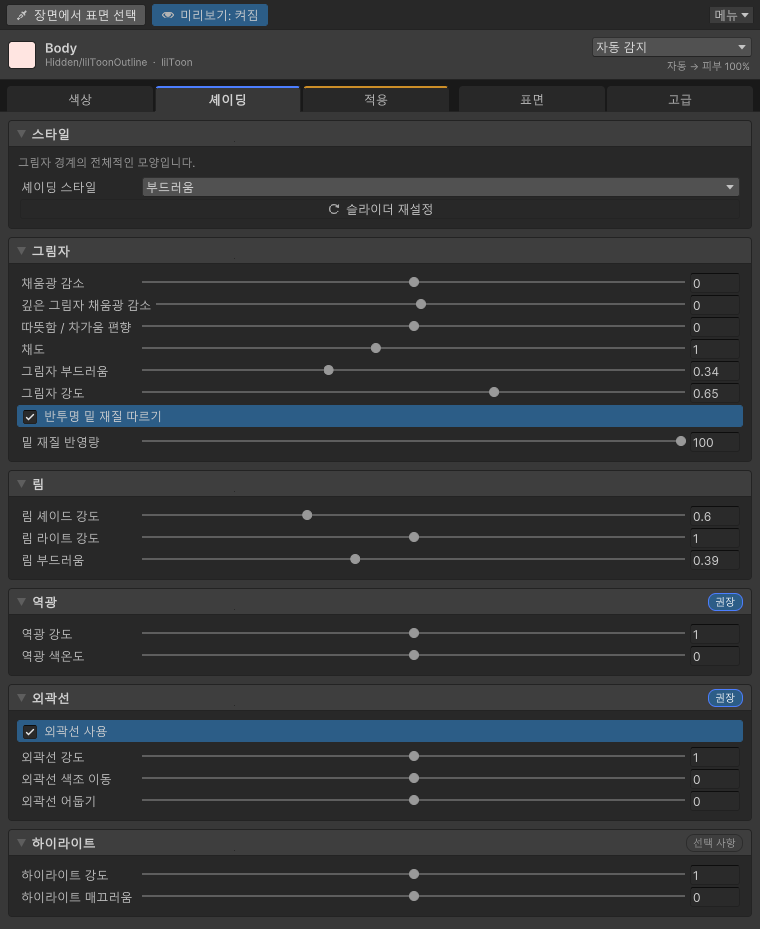The height and width of the screenshot is (929, 760).
Task: Open the 고급 tab
Action: [x=680, y=100]
